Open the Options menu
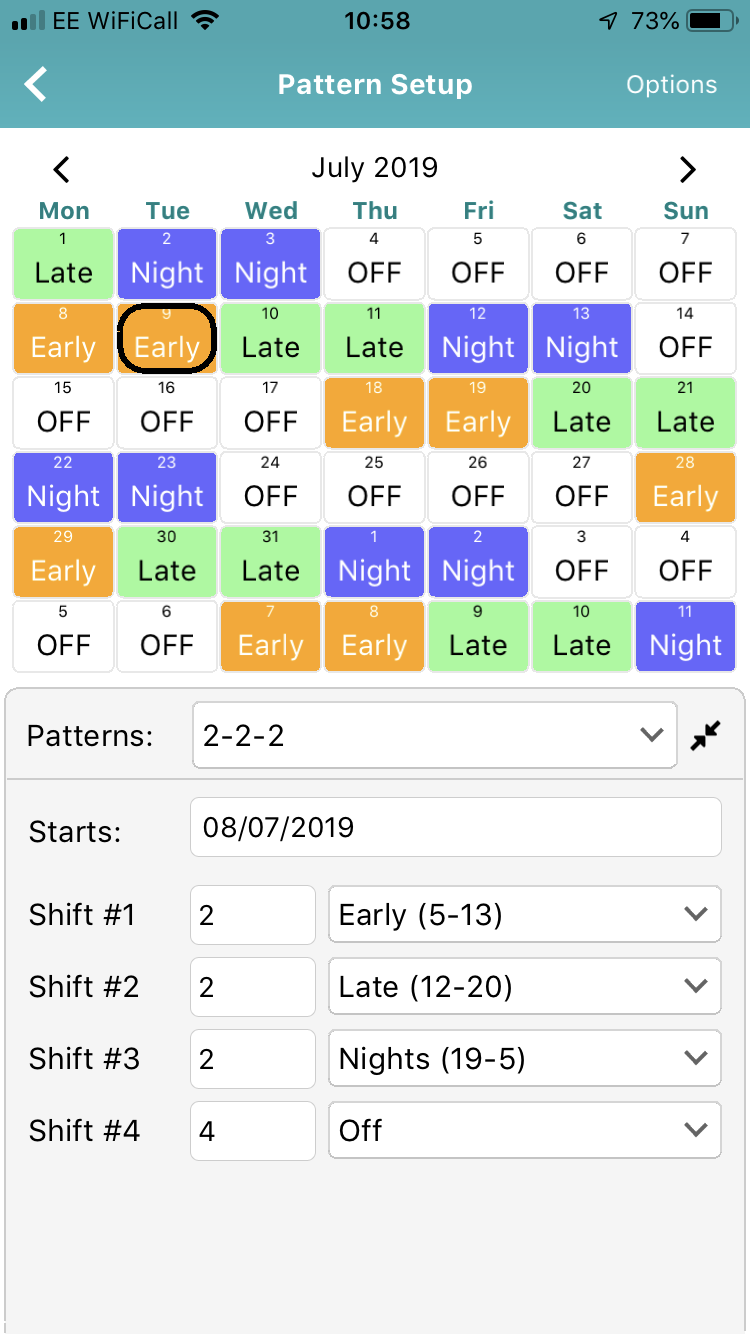The width and height of the screenshot is (750, 1334). [671, 84]
